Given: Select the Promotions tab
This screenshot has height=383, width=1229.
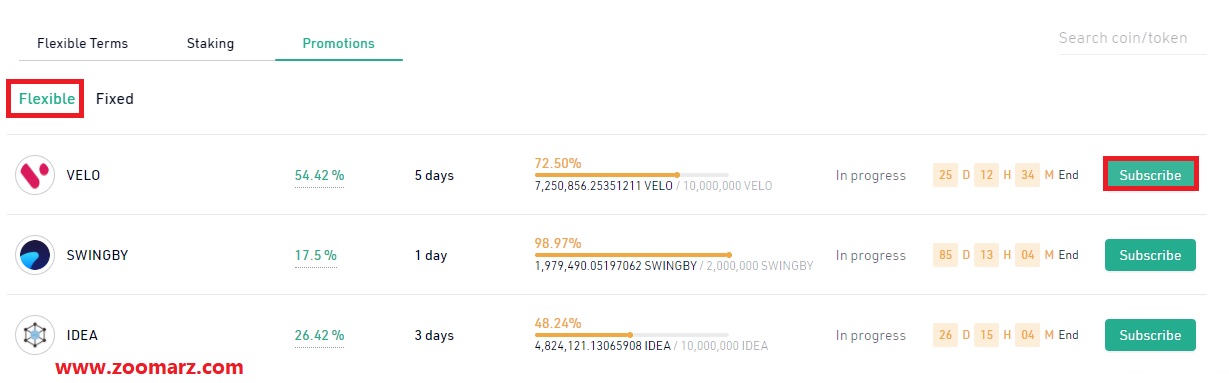Looking at the screenshot, I should coord(338,44).
